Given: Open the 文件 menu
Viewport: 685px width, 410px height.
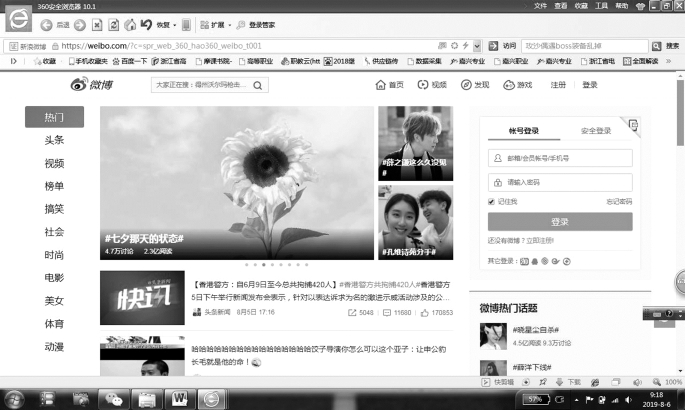Looking at the screenshot, I should point(540,6).
